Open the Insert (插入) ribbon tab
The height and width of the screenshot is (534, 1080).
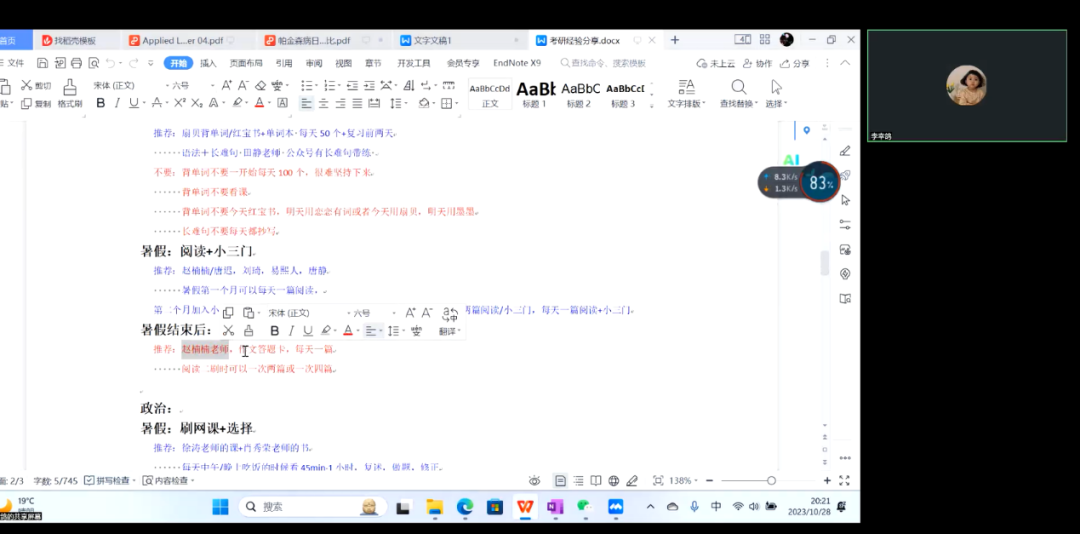208,63
